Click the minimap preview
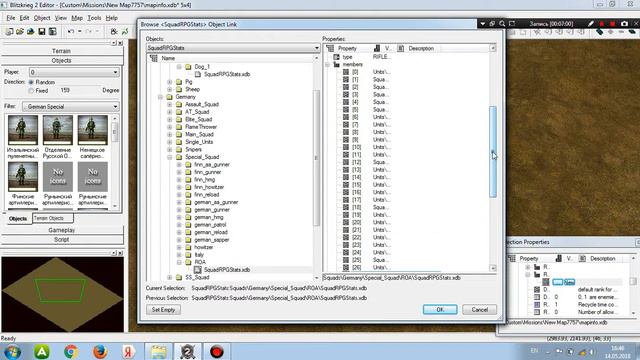Image resolution: width=640 pixels, height=360 pixels. (62, 294)
